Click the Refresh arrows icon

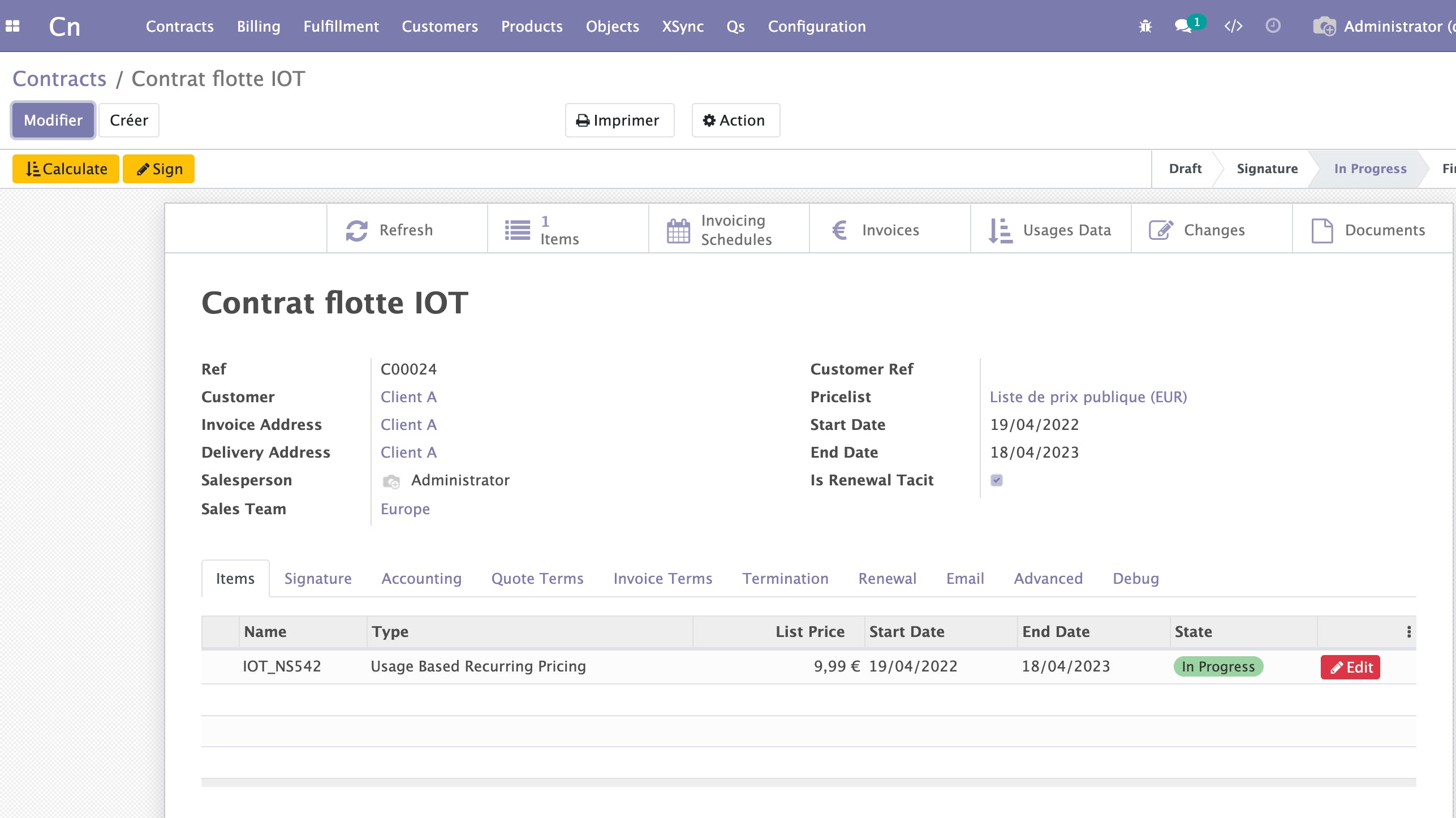[x=356, y=230]
